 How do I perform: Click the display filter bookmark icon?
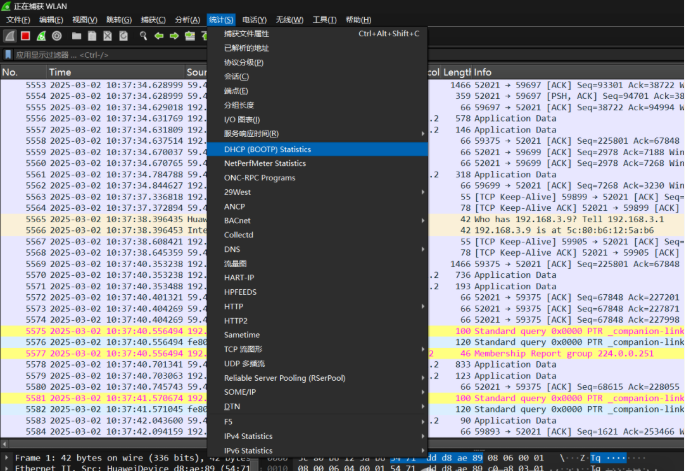point(8,55)
